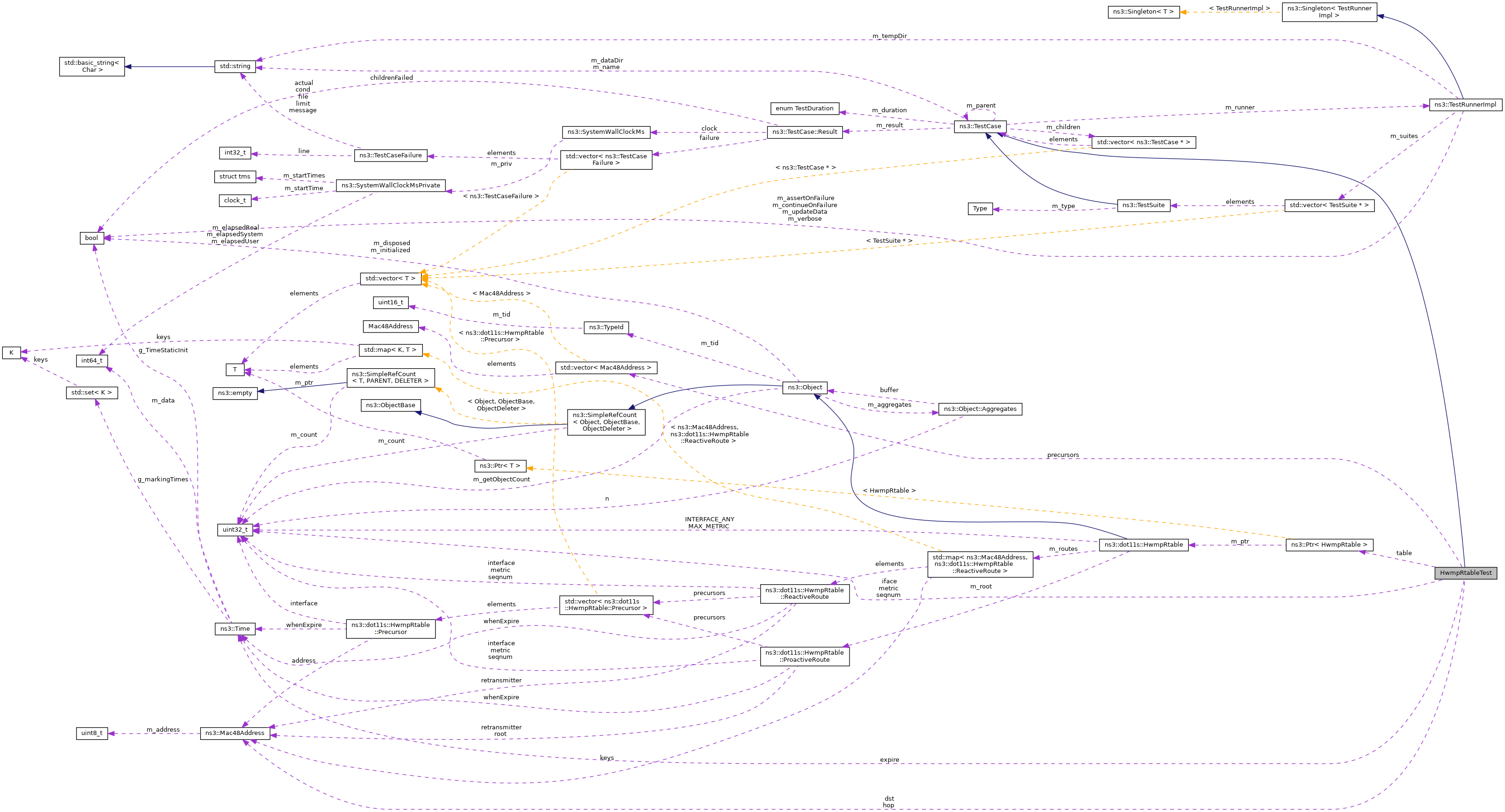
Task: Click the struct tms node
Action: tap(235, 176)
